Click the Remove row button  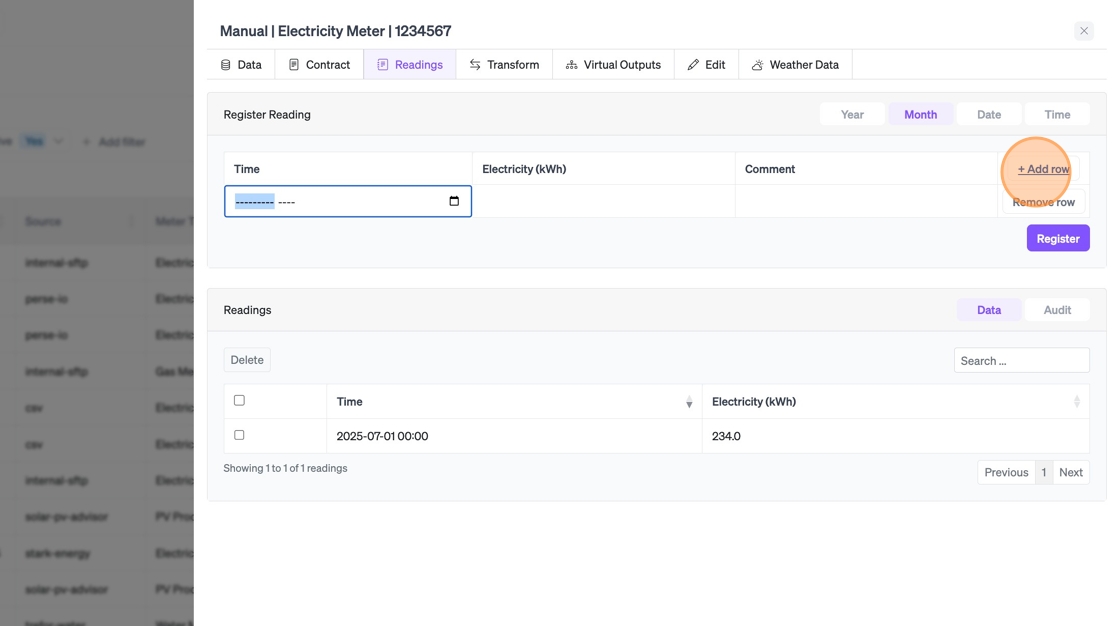coord(1043,202)
